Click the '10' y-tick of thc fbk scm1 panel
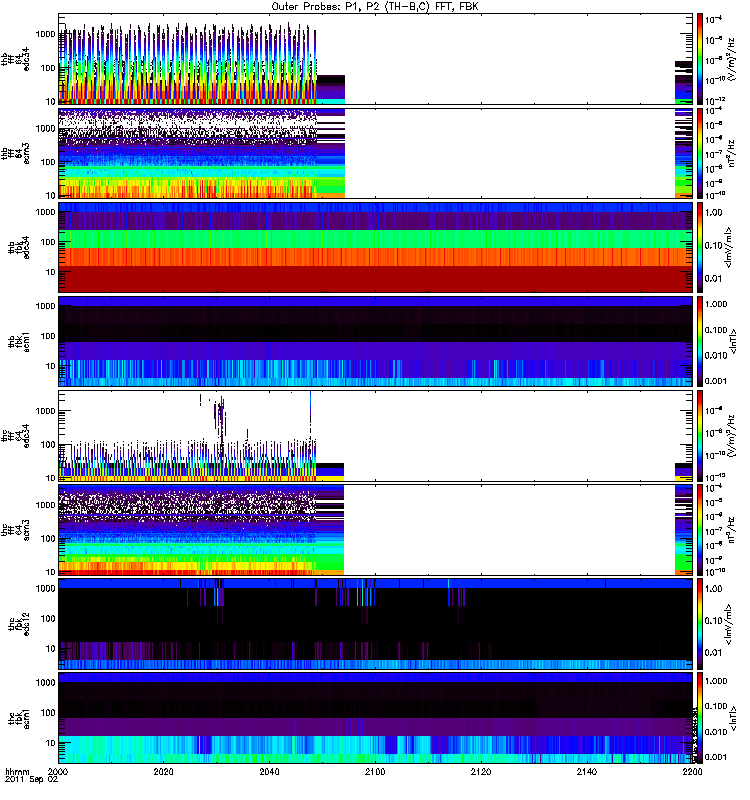 click(51, 743)
